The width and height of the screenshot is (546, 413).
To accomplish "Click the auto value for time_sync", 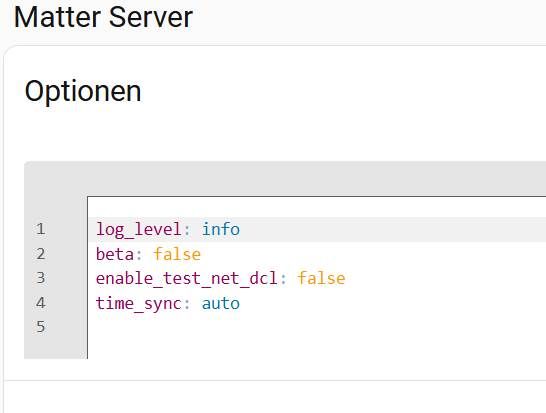I will [x=221, y=303].
